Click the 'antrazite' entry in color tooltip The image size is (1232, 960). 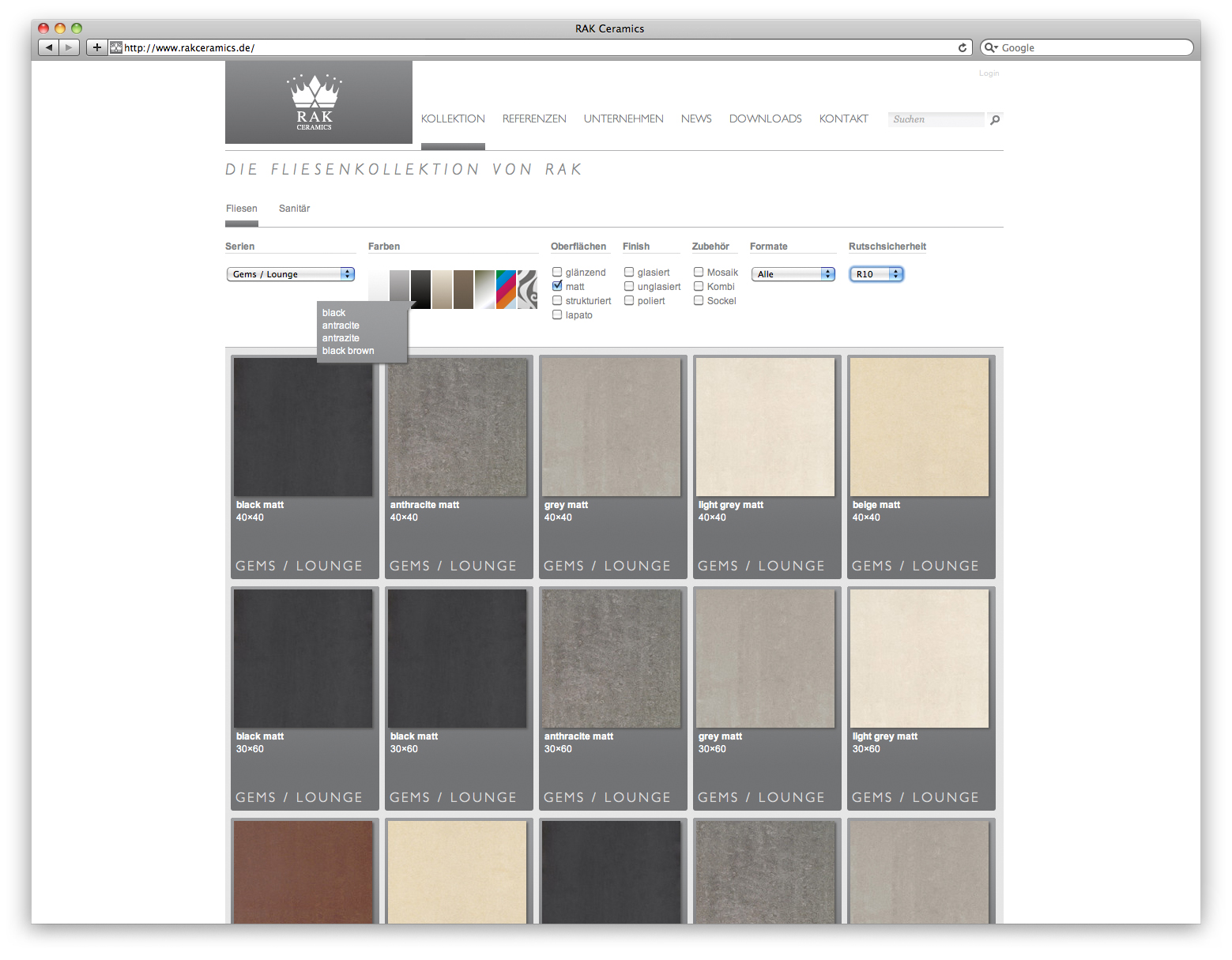pyautogui.click(x=341, y=338)
